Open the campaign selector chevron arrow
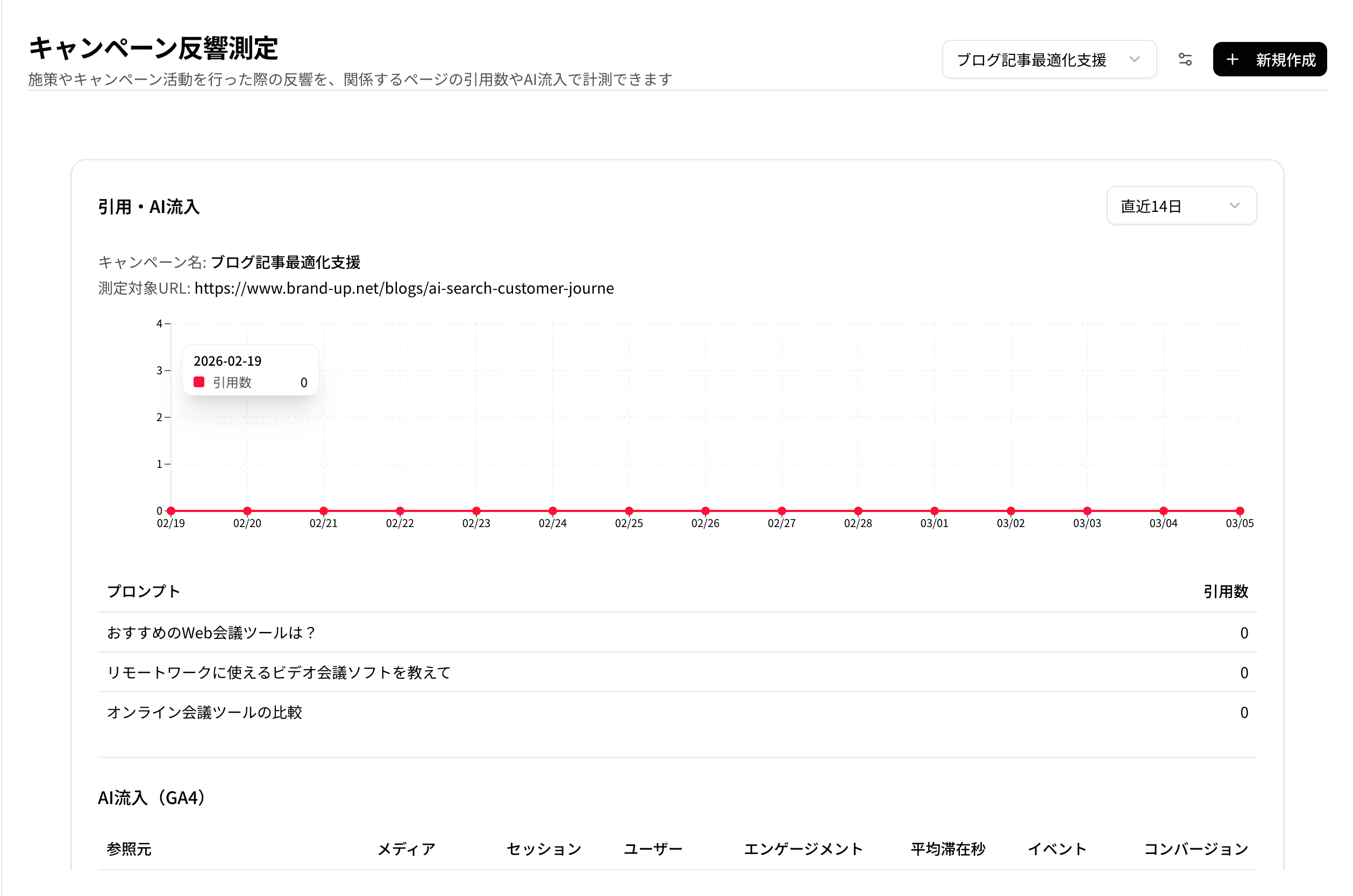The height and width of the screenshot is (896, 1353). pos(1136,59)
